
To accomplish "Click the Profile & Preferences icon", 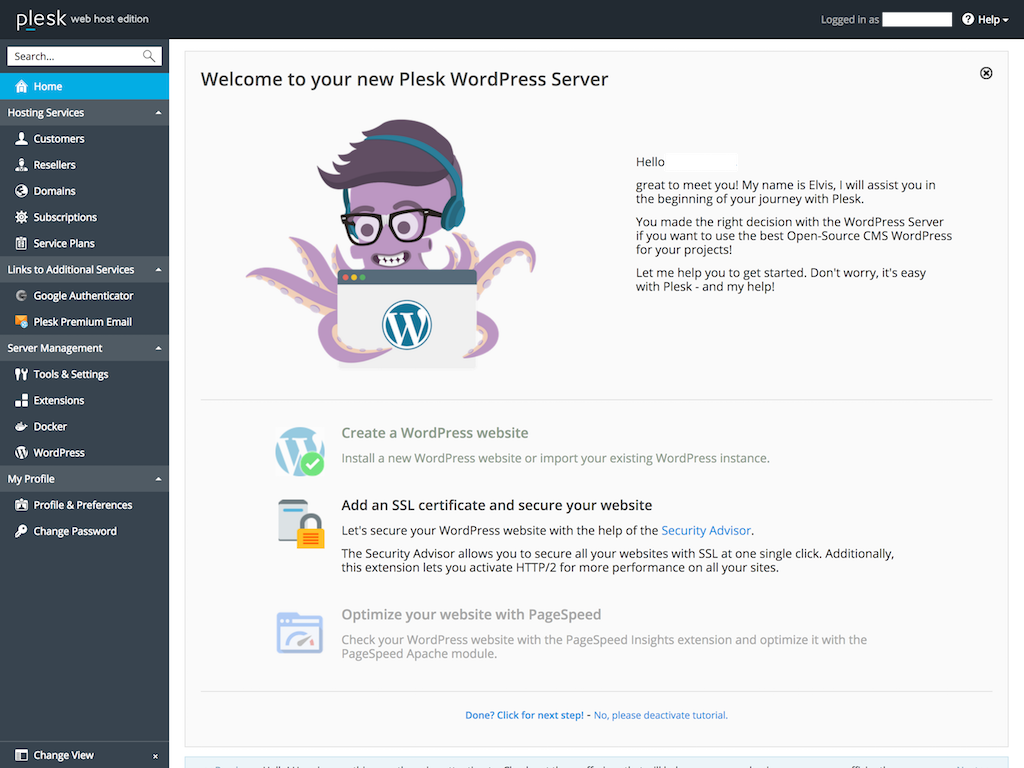I will tap(22, 505).
